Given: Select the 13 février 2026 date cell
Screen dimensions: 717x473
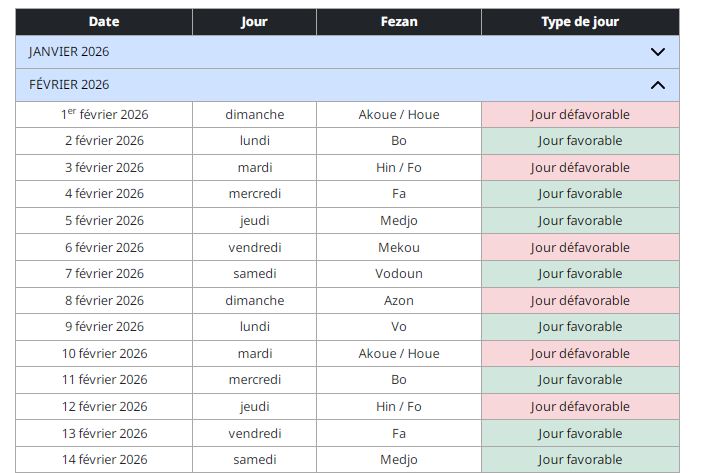Looking at the screenshot, I should click(x=104, y=433).
